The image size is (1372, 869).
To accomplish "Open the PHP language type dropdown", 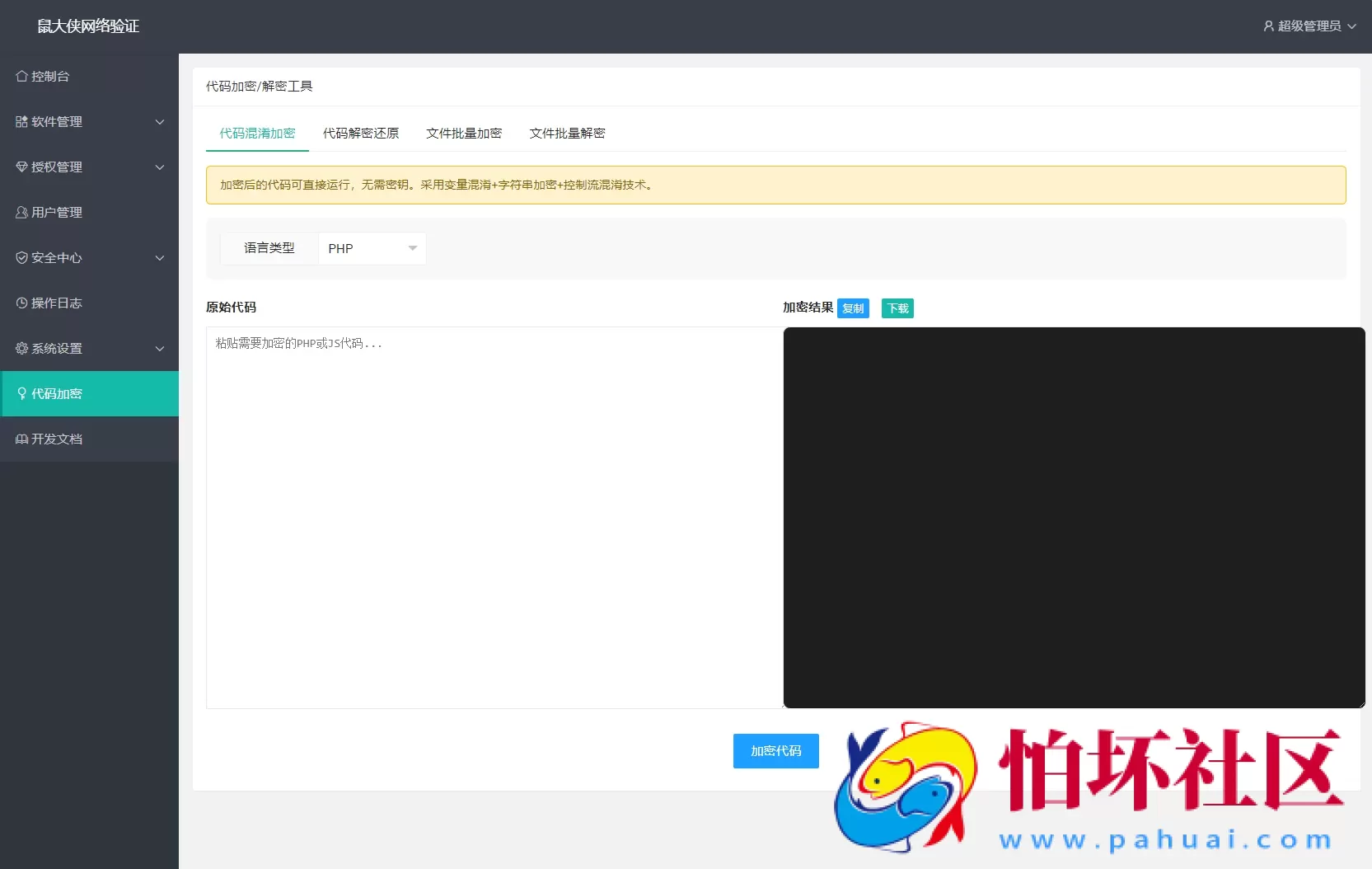I will 372,248.
